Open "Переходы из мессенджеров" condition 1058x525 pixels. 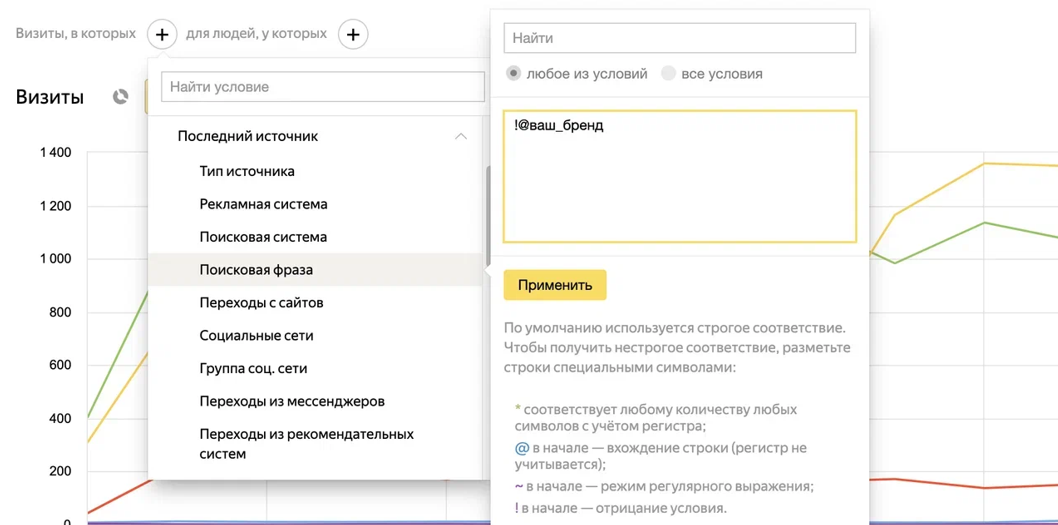(x=292, y=401)
